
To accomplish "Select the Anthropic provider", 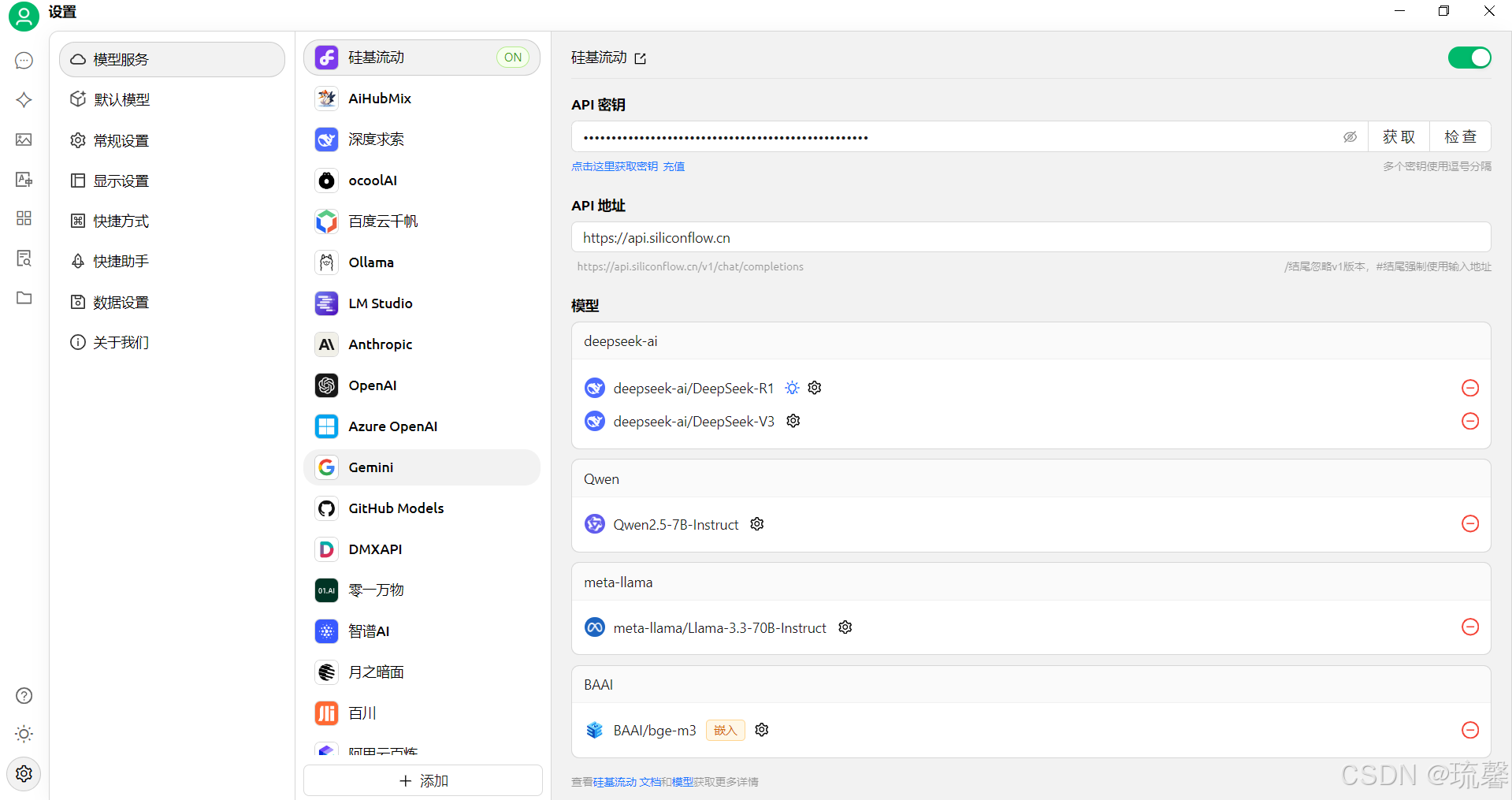I will tap(422, 344).
